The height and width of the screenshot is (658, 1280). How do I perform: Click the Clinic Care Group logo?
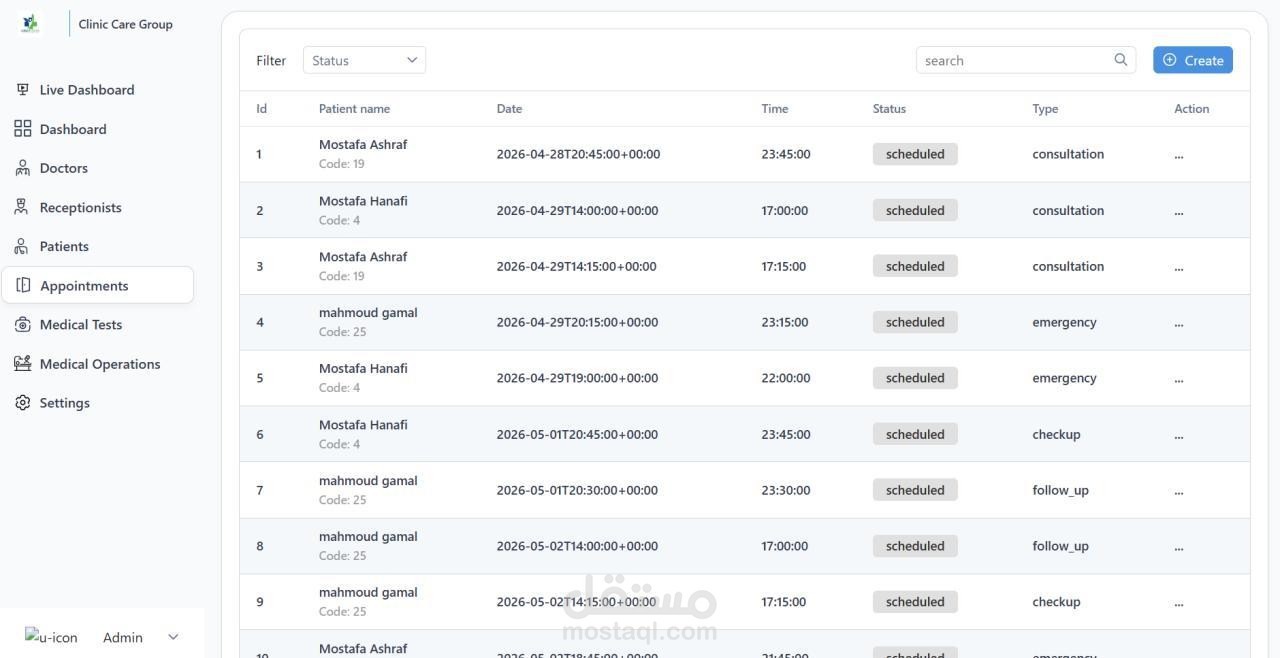(30, 24)
